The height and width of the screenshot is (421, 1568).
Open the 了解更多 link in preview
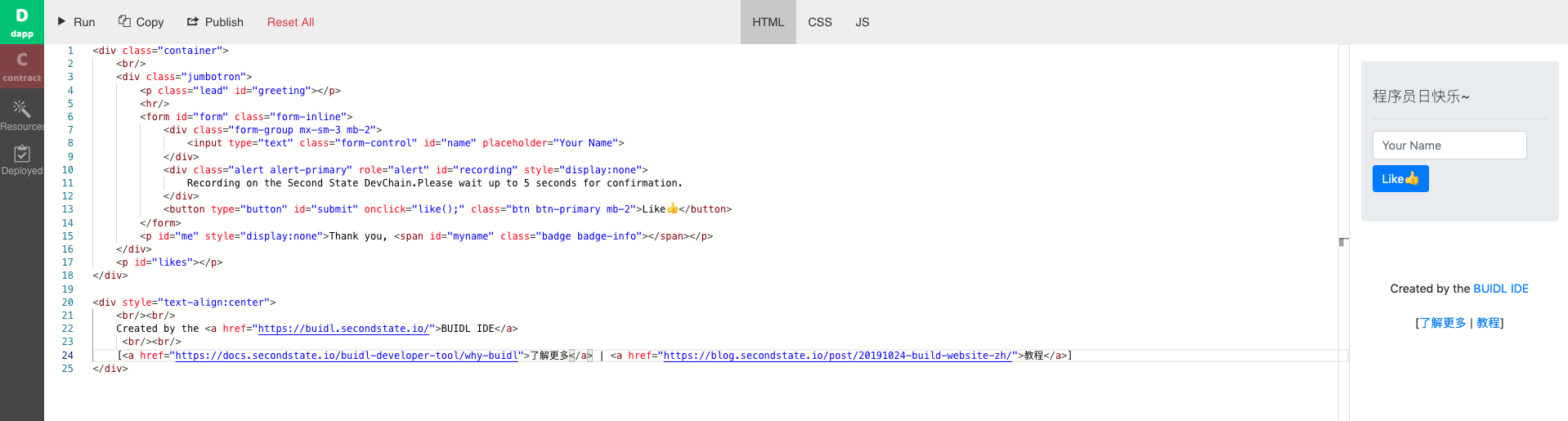point(1443,323)
